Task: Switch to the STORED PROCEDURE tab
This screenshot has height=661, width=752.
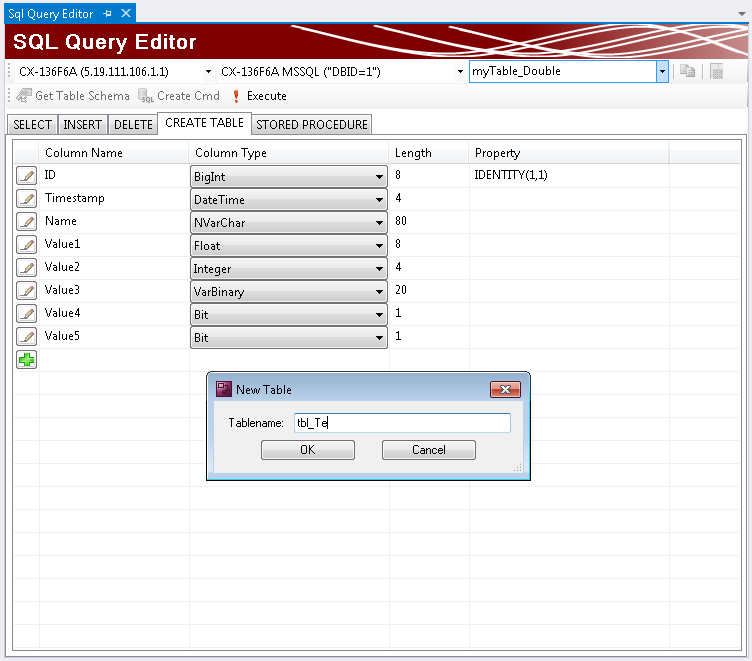Action: coord(312,125)
